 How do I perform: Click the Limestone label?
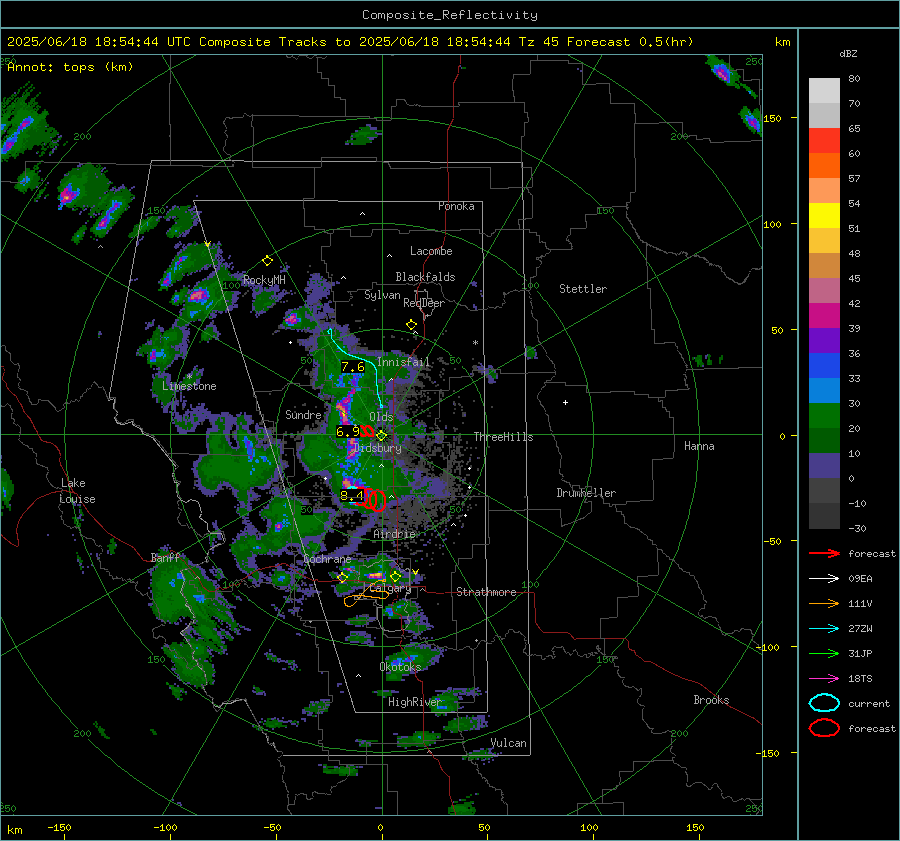[189, 386]
